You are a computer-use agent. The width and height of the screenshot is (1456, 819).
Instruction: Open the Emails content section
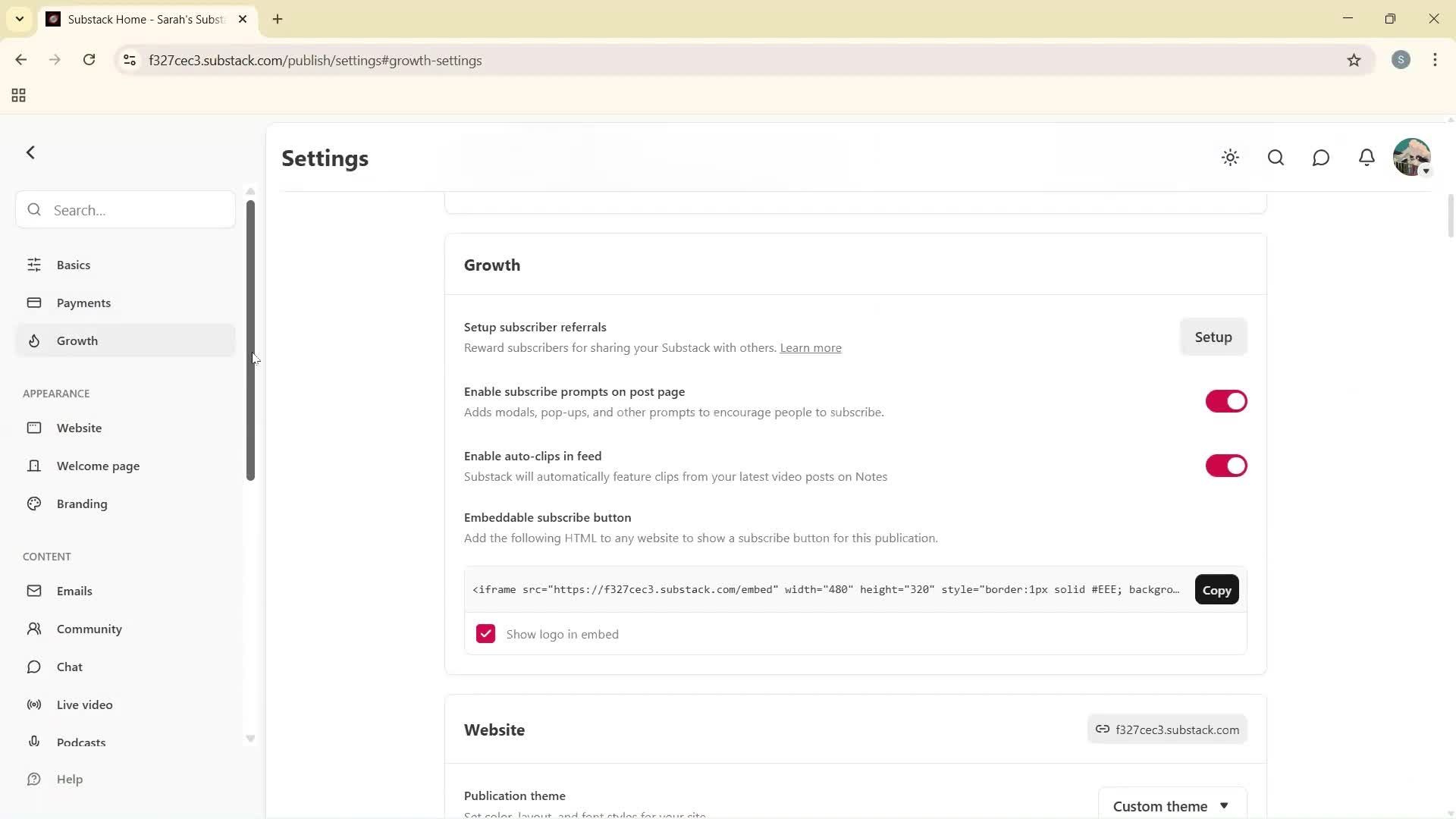coord(75,591)
